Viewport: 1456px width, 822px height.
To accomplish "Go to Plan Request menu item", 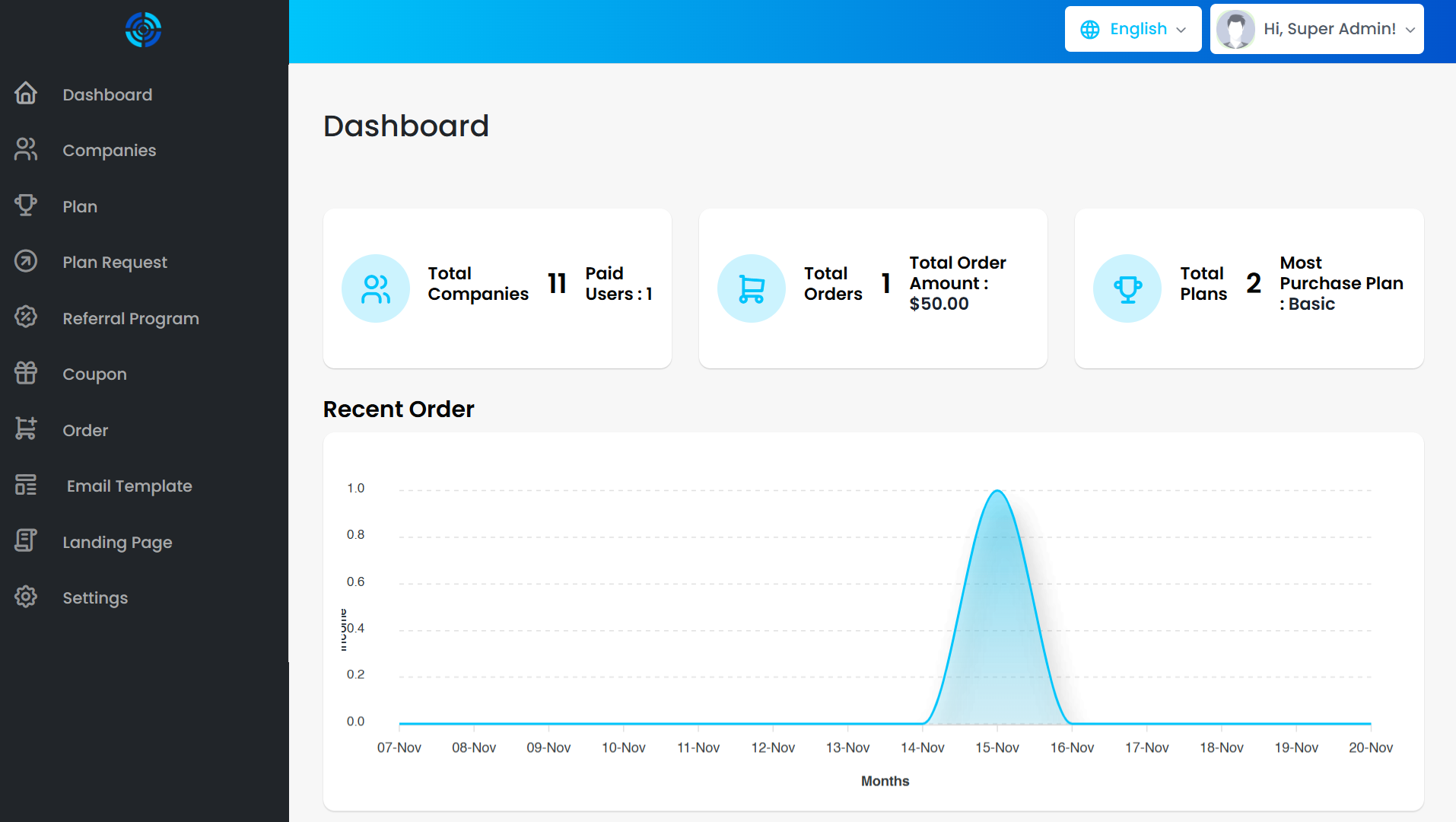I will (115, 262).
